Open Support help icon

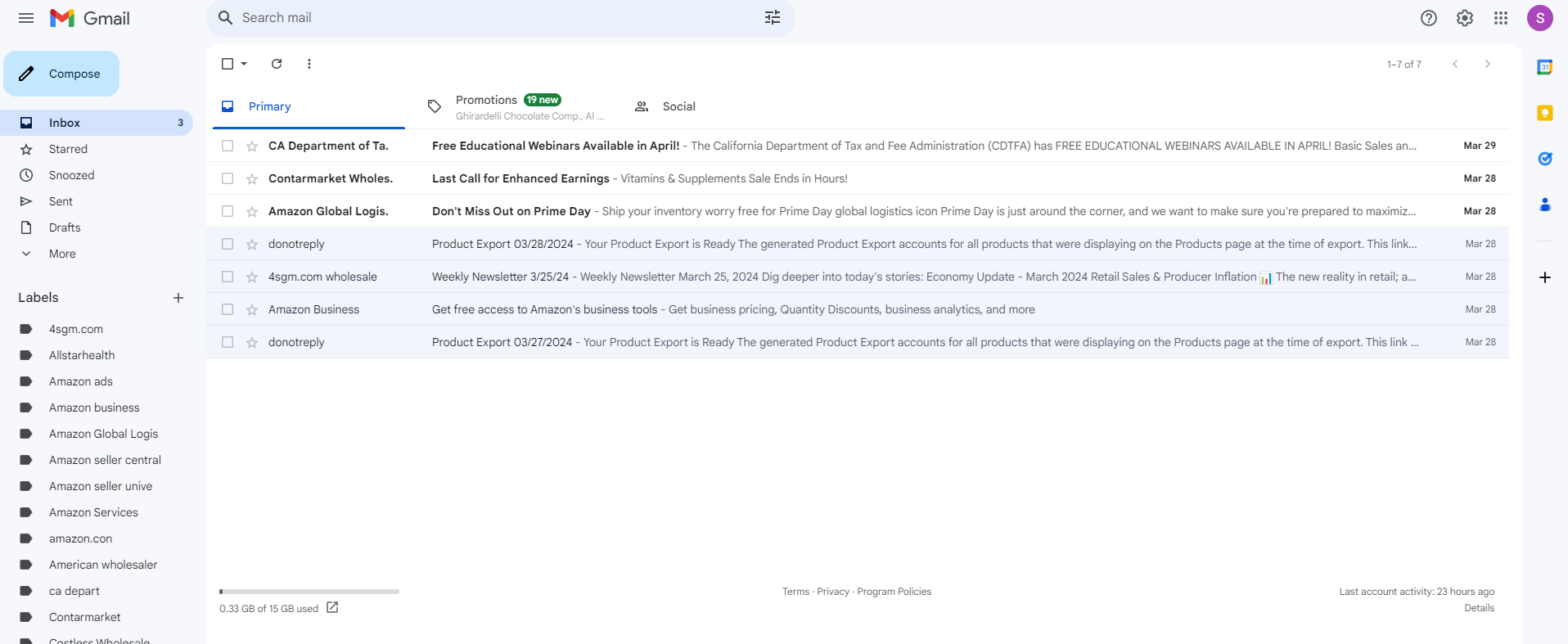[x=1429, y=18]
